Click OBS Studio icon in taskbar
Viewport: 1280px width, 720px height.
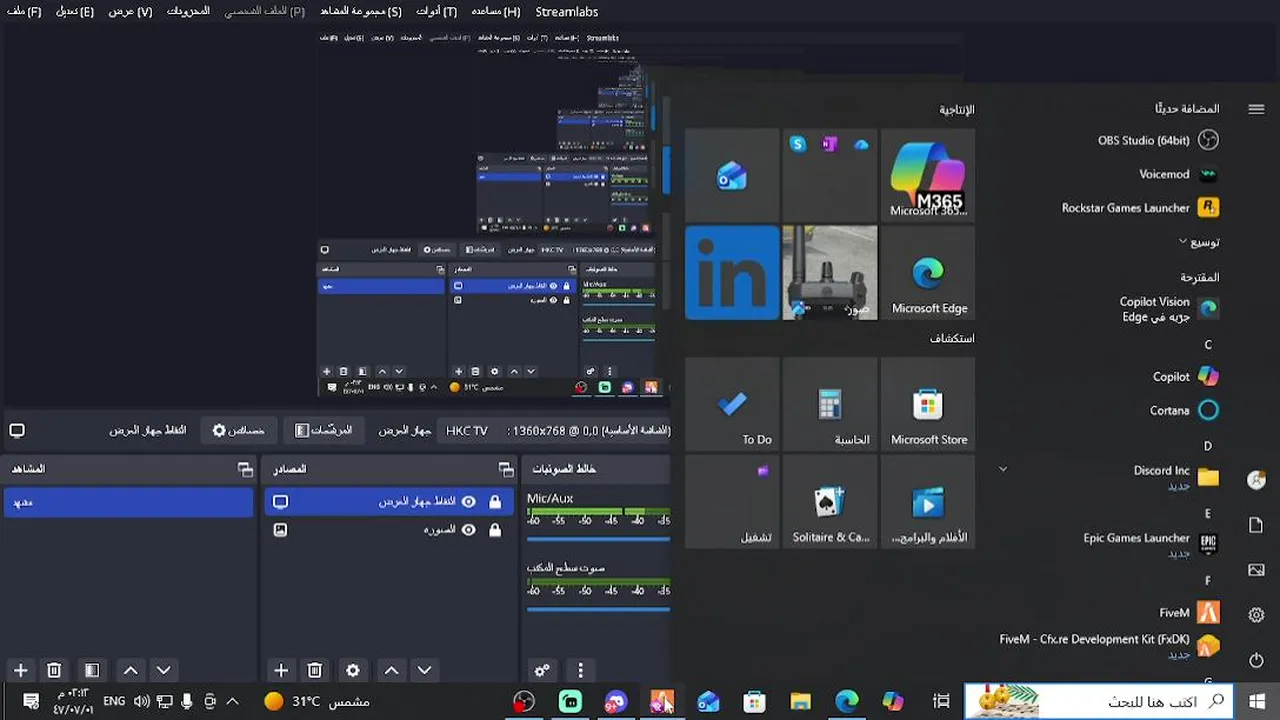tap(524, 702)
